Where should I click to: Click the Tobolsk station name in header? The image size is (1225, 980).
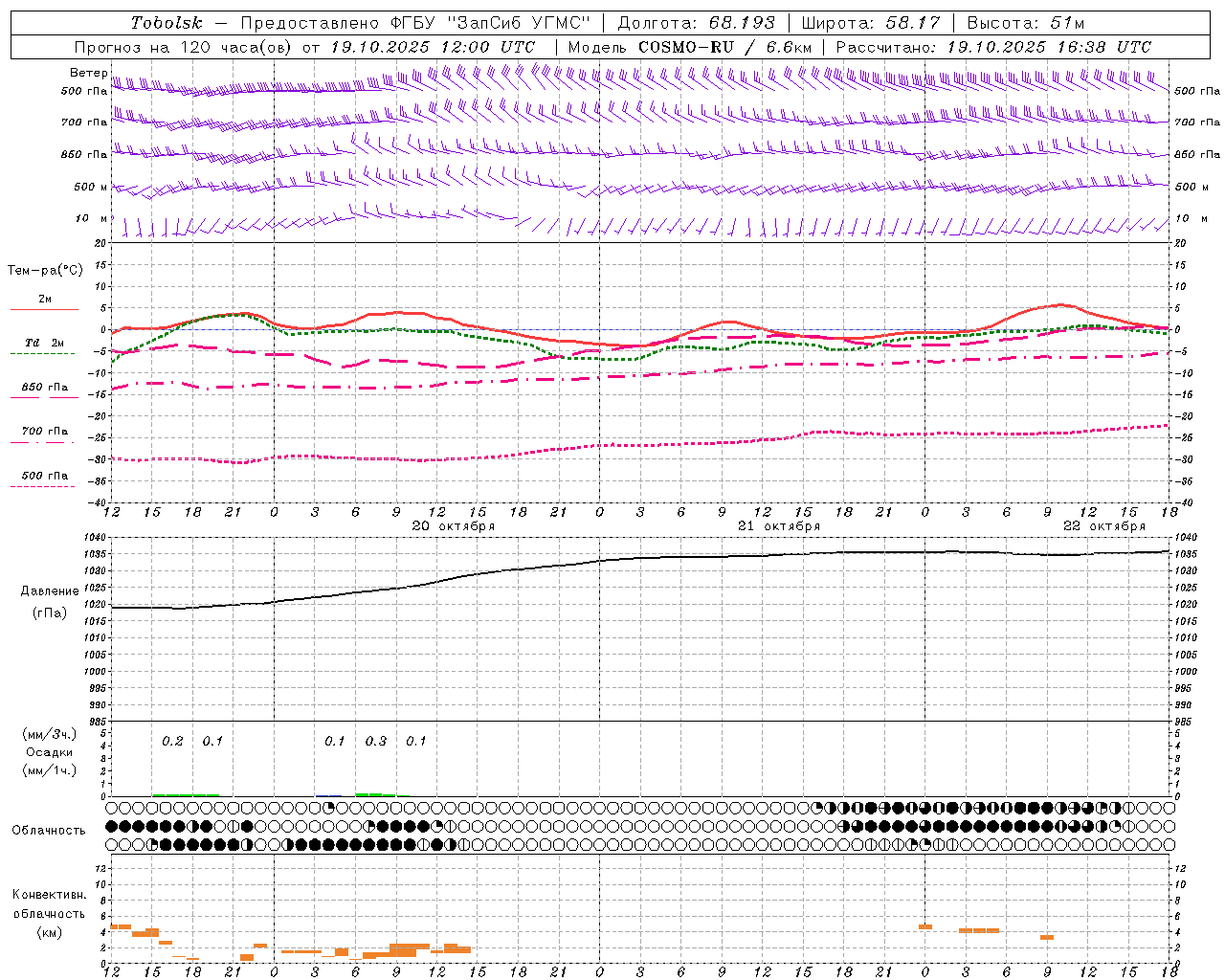tap(167, 23)
